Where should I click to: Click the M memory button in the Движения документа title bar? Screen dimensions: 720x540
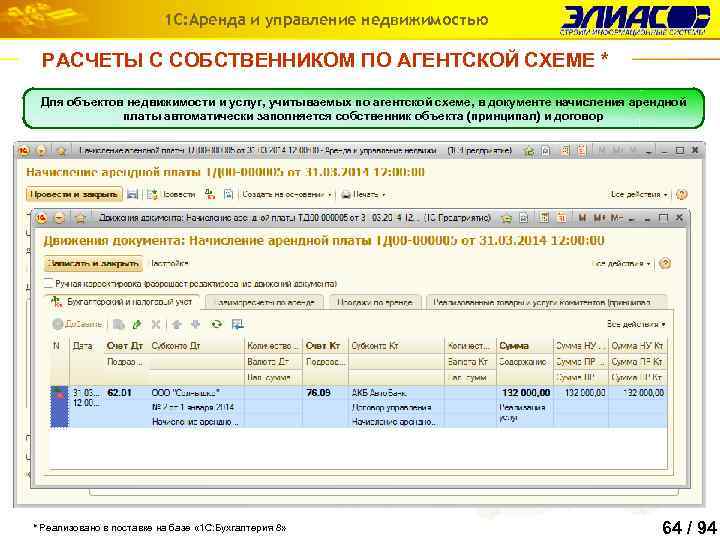click(582, 218)
